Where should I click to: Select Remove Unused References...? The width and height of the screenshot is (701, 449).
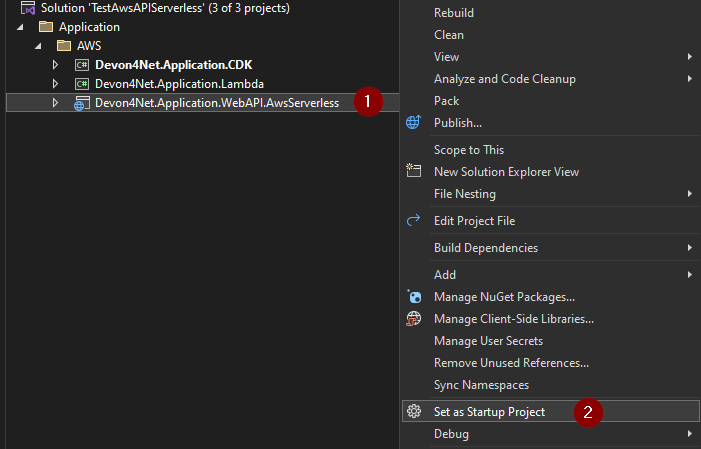511,363
